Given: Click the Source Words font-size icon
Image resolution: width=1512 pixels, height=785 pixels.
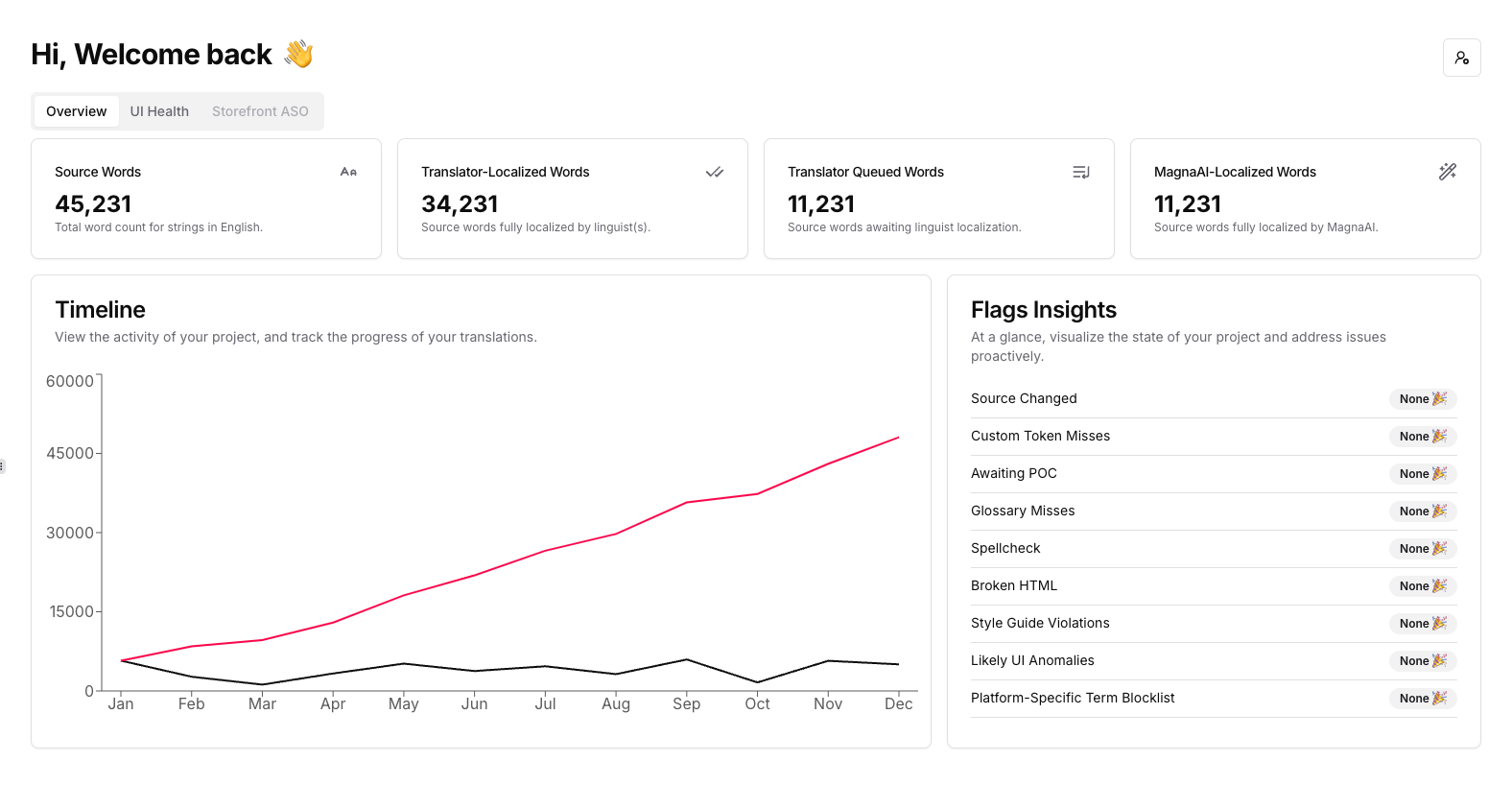Looking at the screenshot, I should click(x=348, y=172).
